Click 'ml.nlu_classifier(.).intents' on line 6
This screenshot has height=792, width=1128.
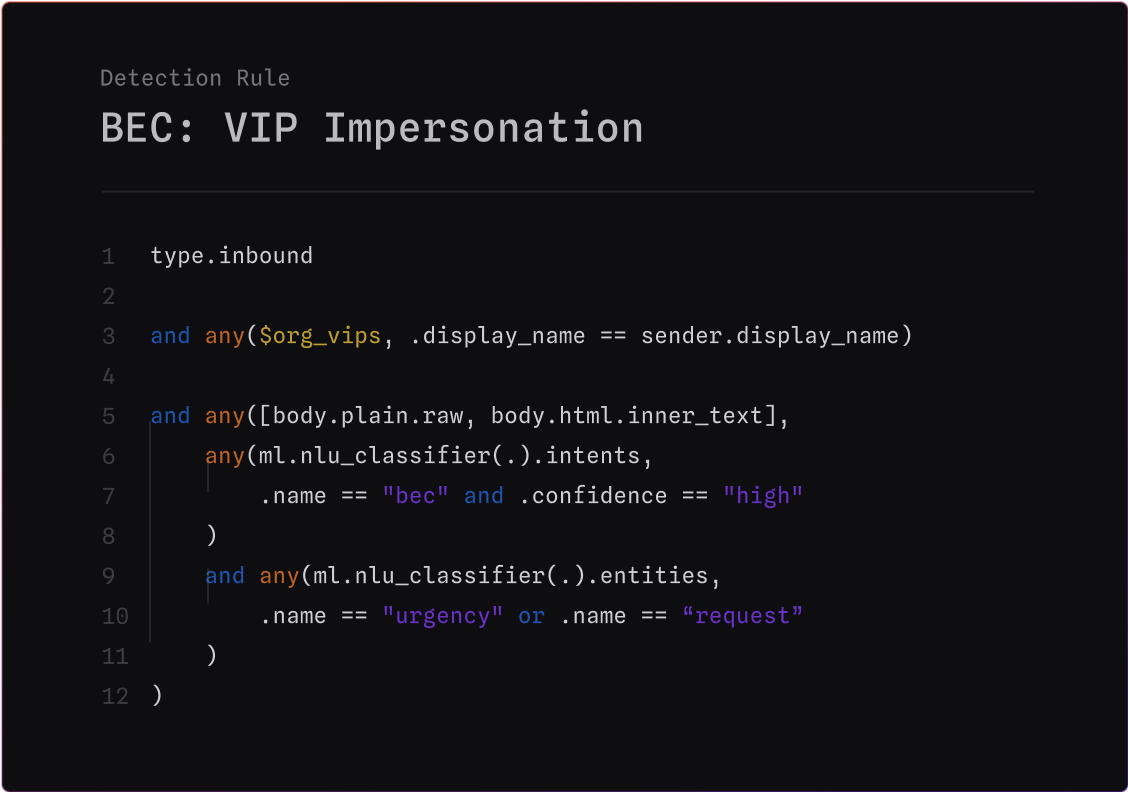[x=449, y=456]
